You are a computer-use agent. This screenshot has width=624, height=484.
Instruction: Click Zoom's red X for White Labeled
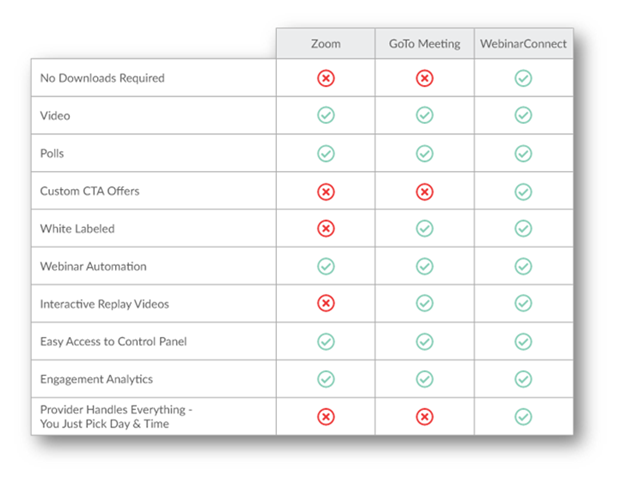(326, 228)
